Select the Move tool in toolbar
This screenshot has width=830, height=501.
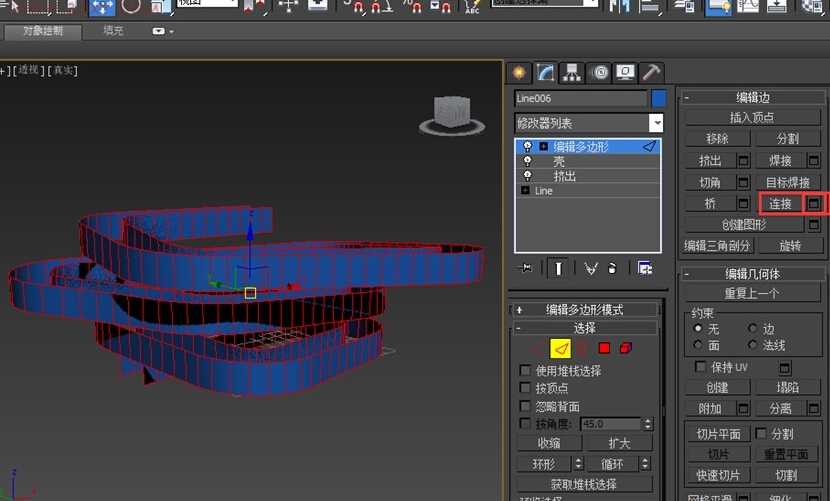[102, 6]
